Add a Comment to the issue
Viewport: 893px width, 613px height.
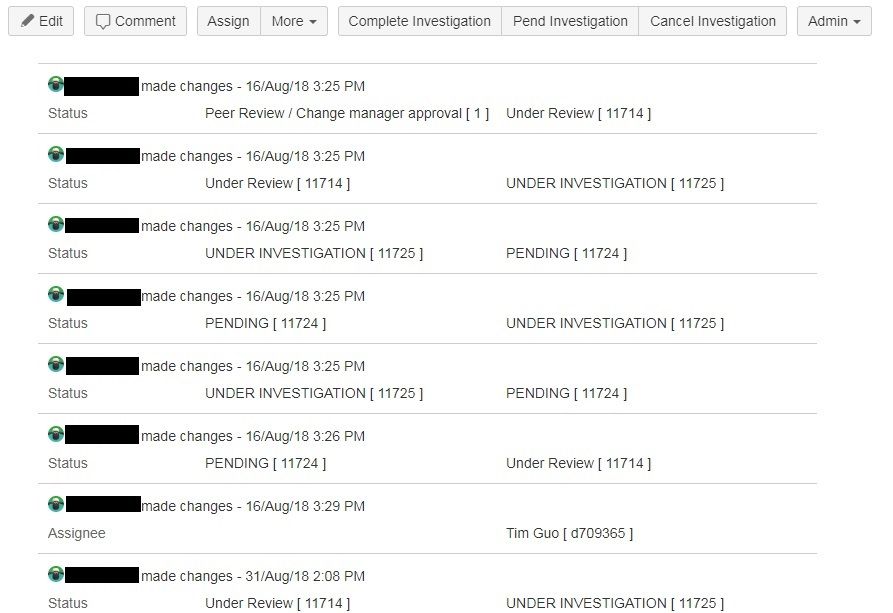(136, 21)
